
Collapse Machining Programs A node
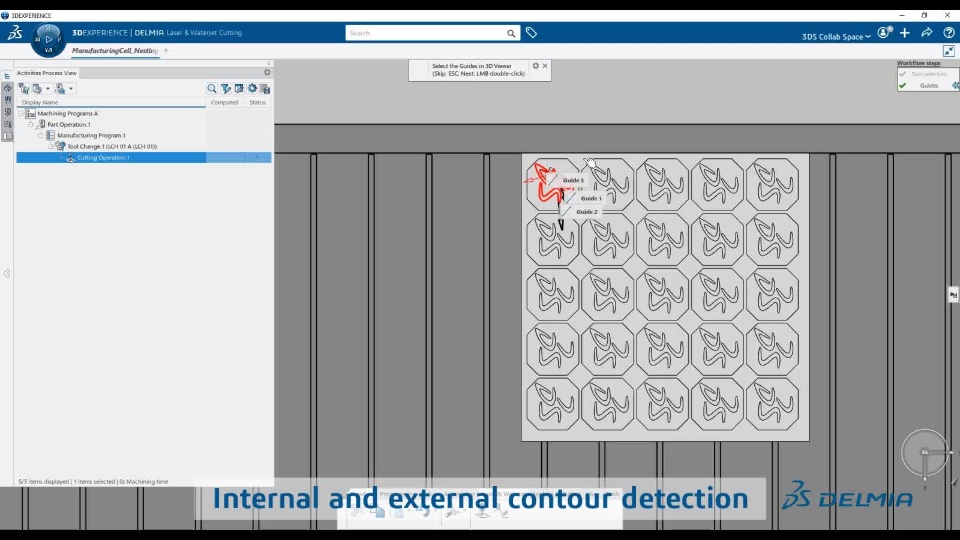(x=21, y=113)
